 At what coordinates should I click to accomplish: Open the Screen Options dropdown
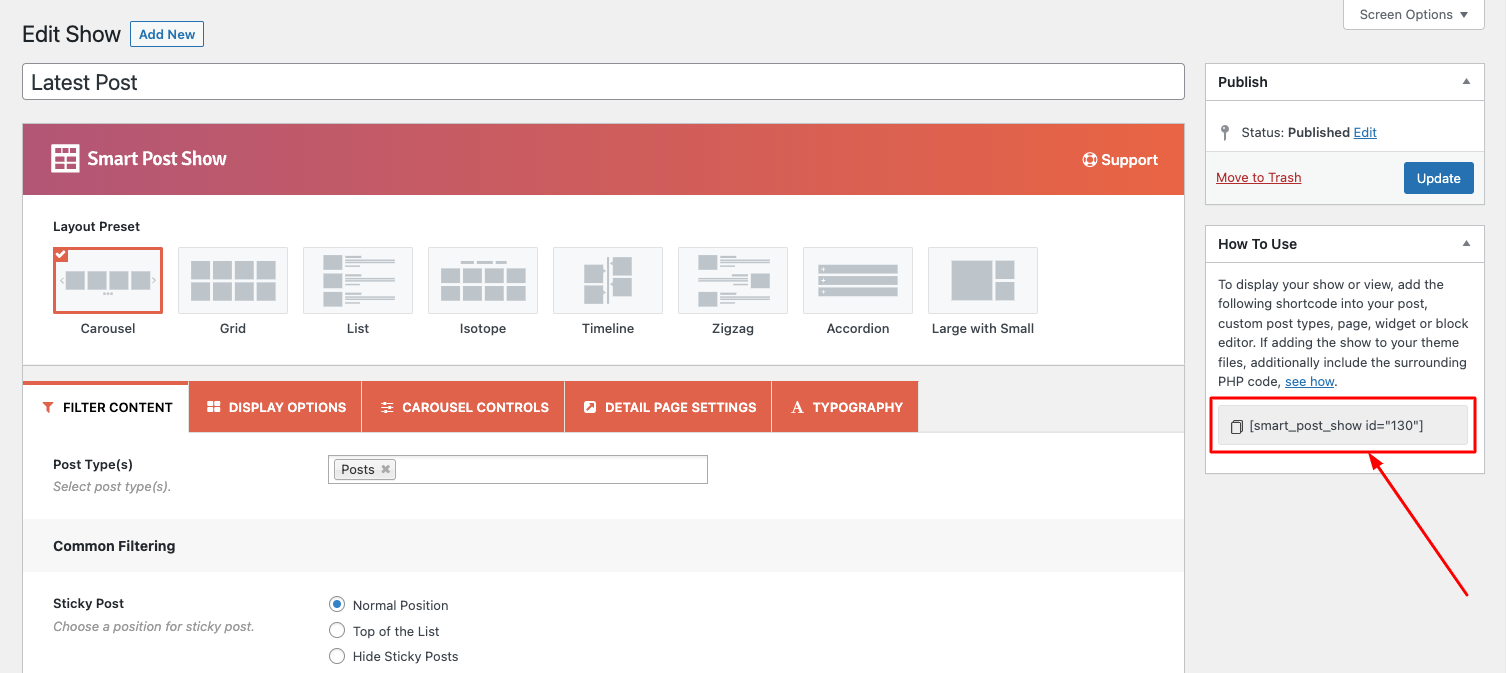(x=1413, y=15)
